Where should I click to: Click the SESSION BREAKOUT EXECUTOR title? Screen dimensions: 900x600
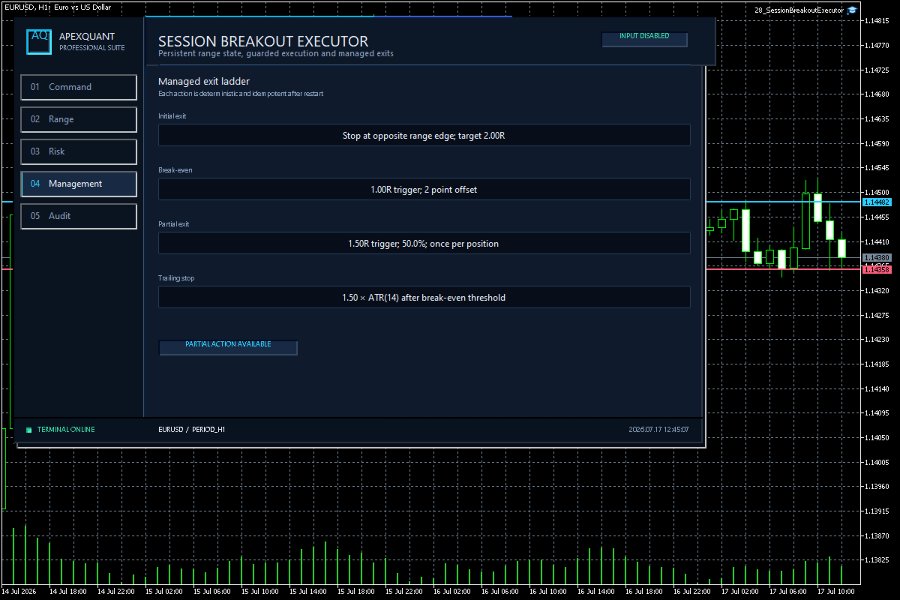pos(263,41)
